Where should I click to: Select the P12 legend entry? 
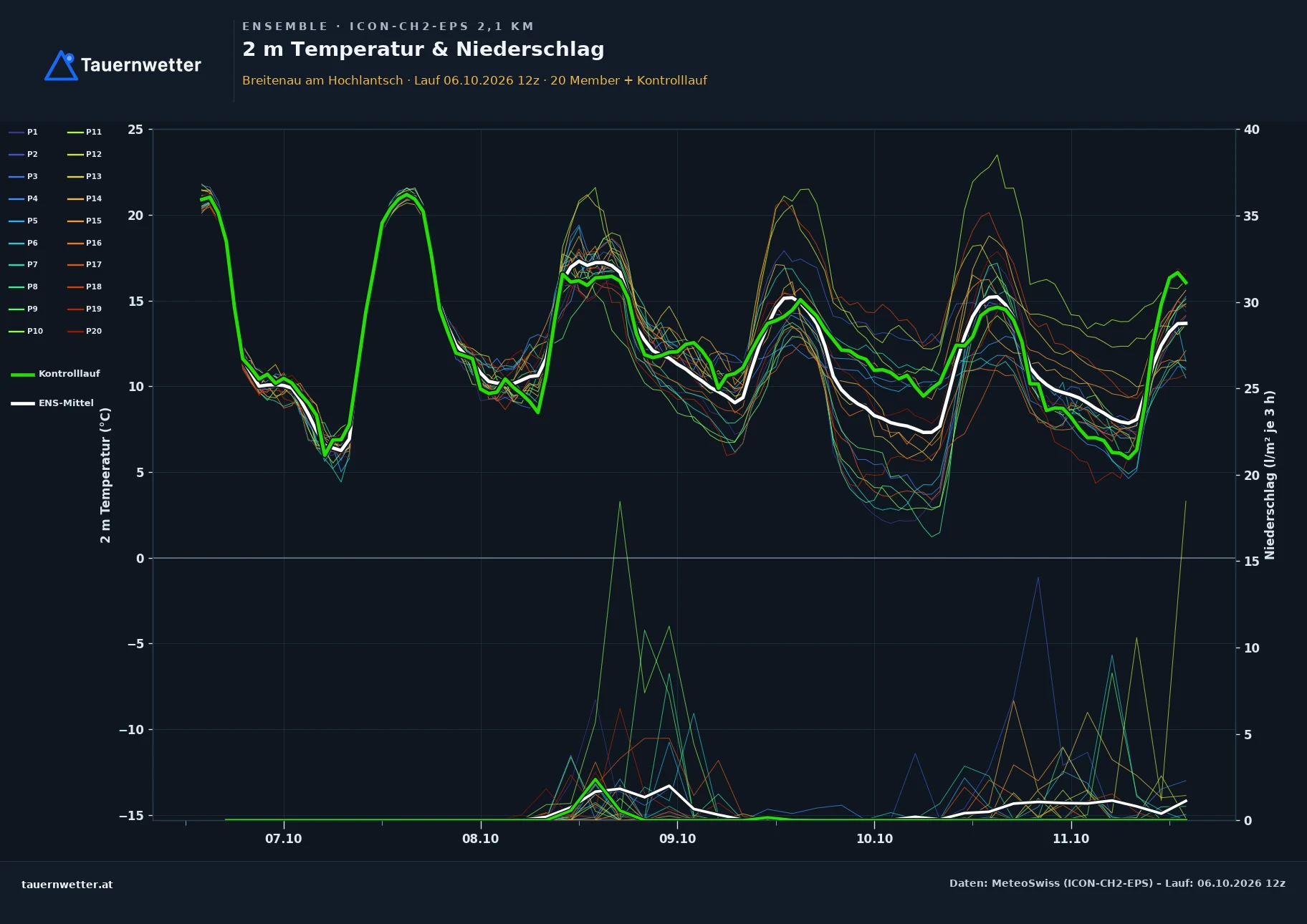85,154
